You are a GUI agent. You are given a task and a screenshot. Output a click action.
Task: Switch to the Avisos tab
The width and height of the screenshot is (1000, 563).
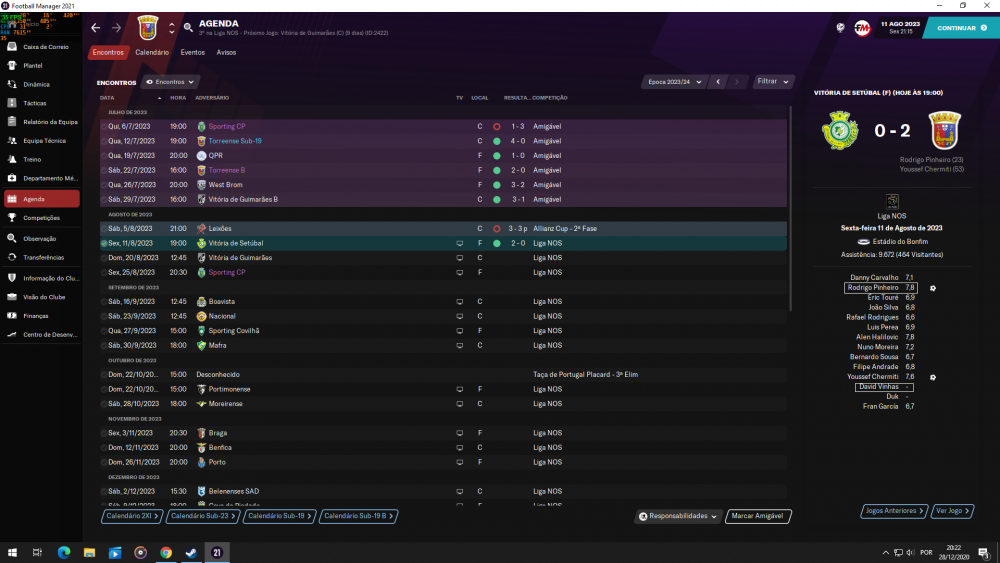[x=226, y=52]
